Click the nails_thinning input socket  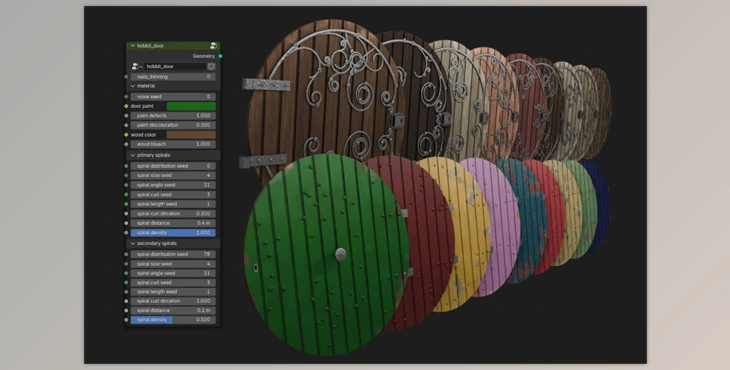click(x=126, y=77)
